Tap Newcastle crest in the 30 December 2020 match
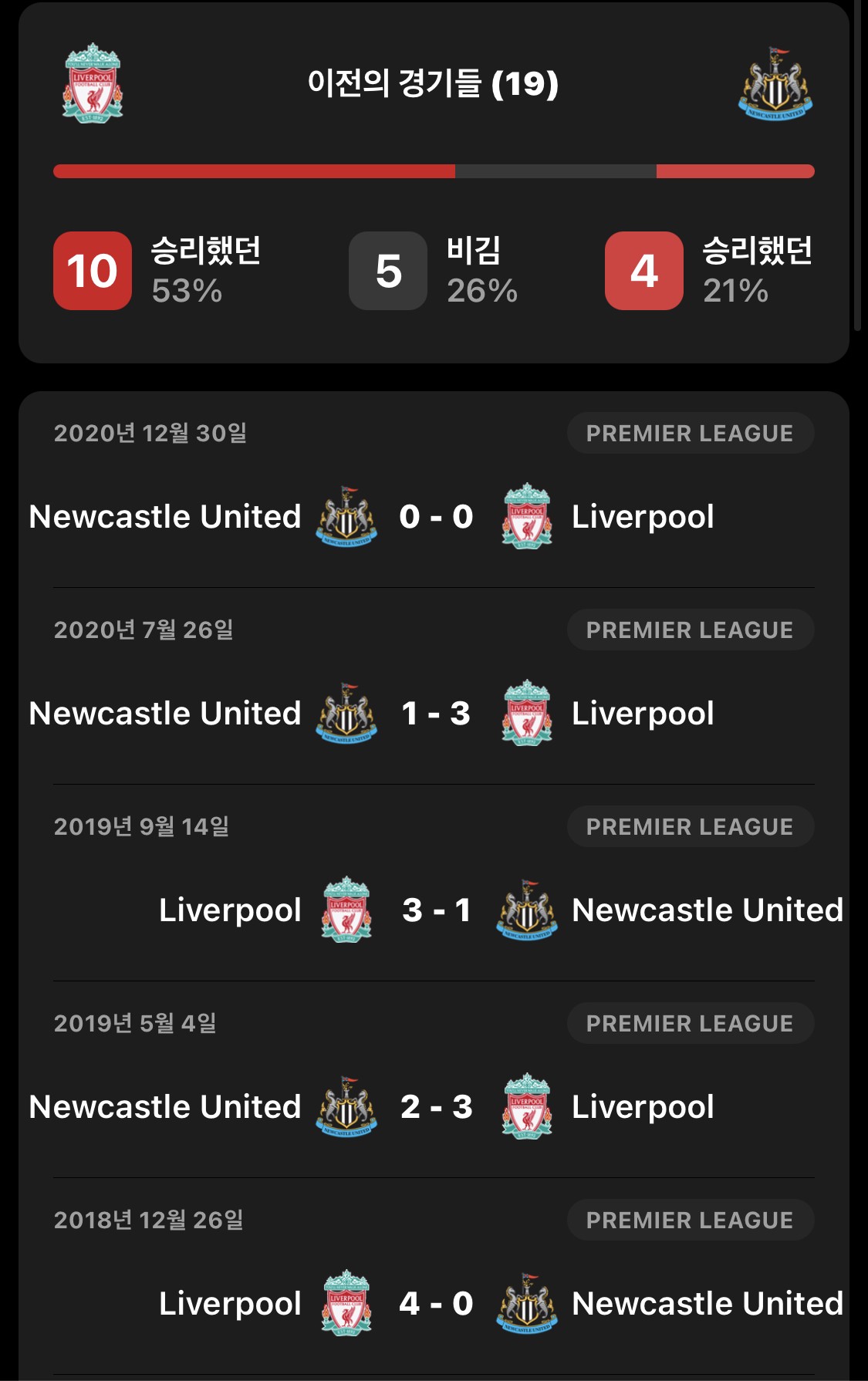 tap(346, 516)
